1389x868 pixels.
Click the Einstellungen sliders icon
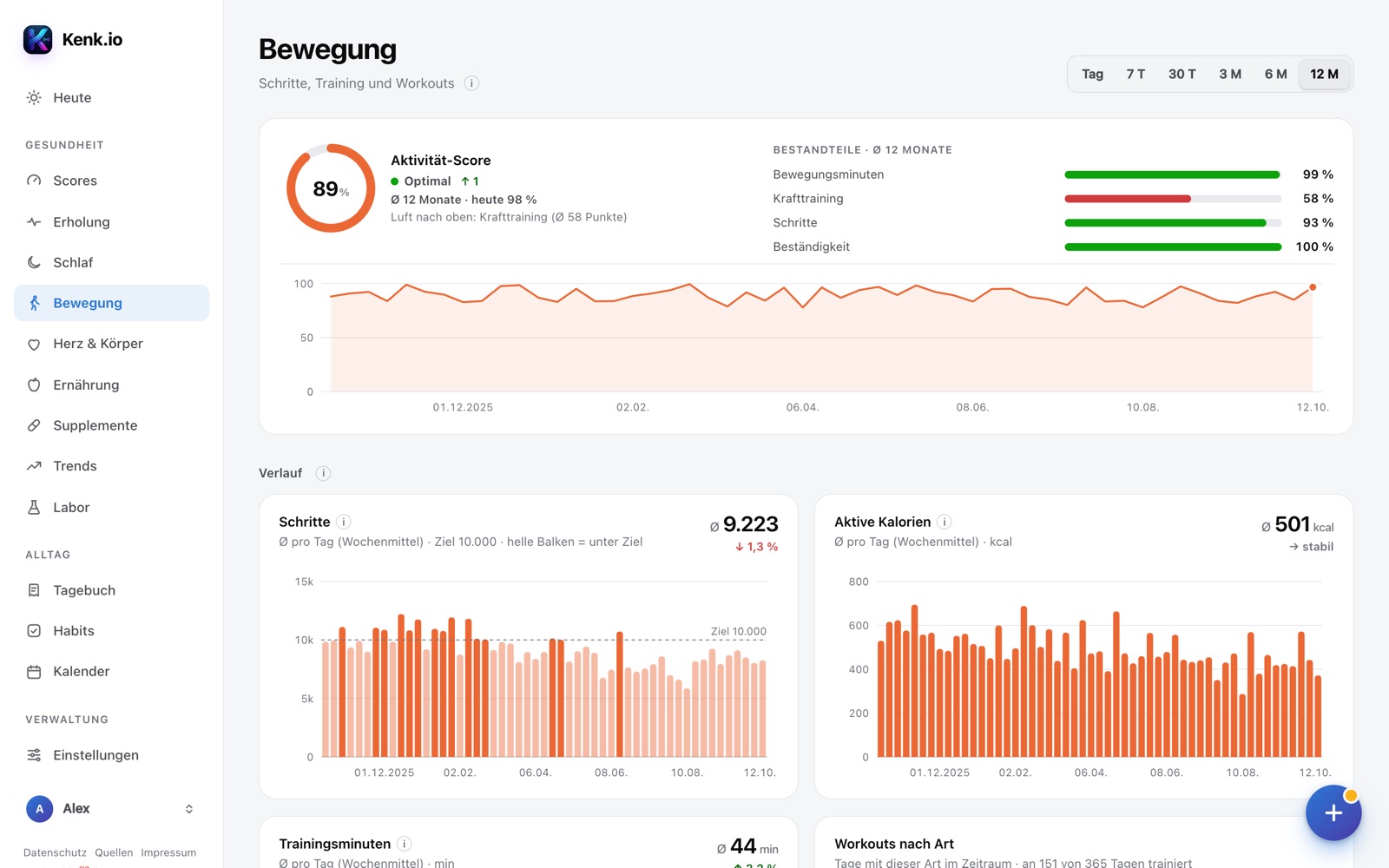(34, 755)
